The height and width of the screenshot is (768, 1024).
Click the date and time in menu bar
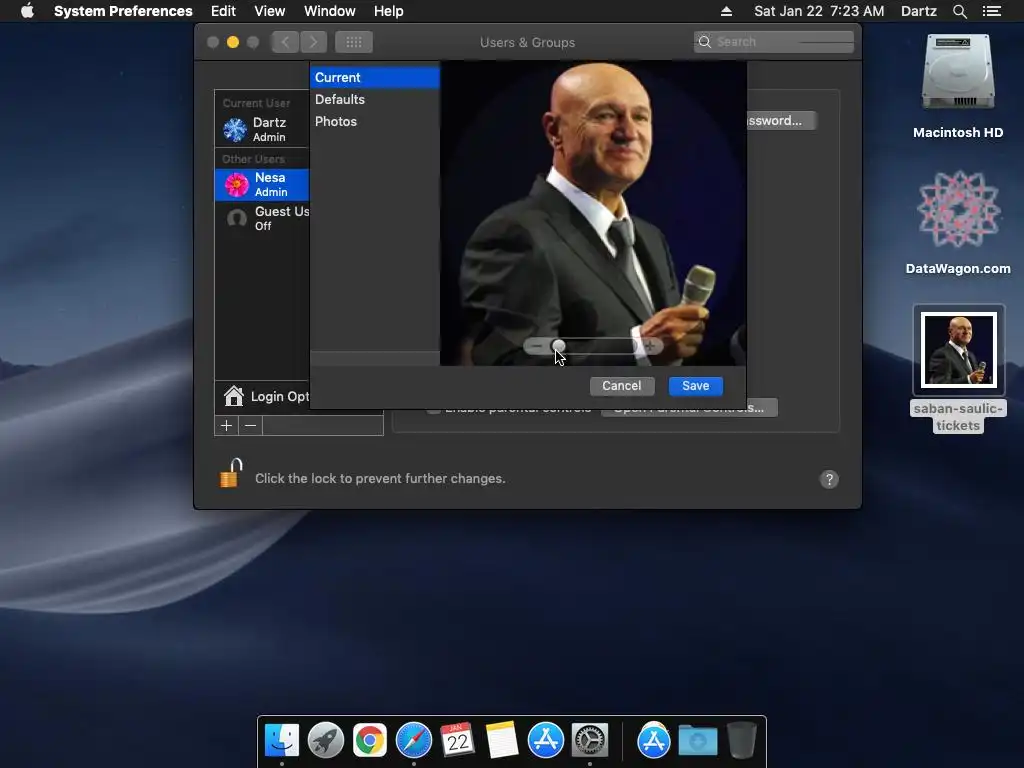pyautogui.click(x=819, y=11)
